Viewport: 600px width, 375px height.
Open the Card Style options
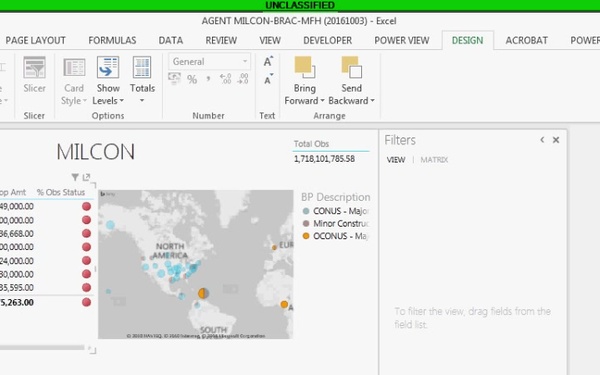pos(74,81)
